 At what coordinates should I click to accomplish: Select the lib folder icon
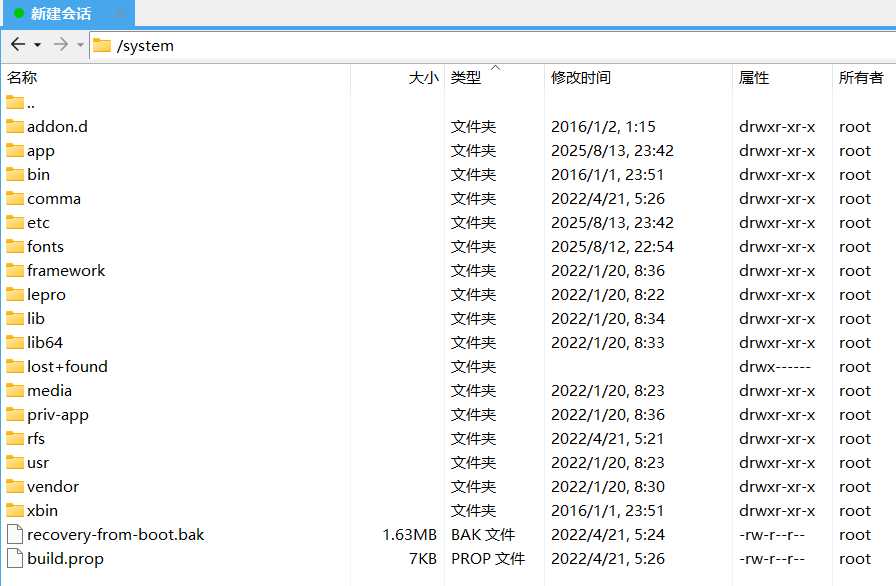click(15, 318)
